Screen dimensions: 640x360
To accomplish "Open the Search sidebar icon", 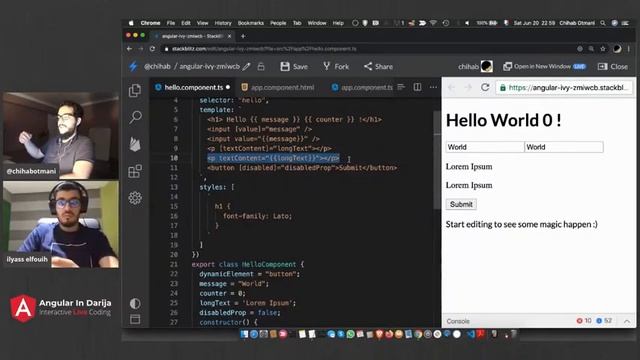I will [135, 117].
